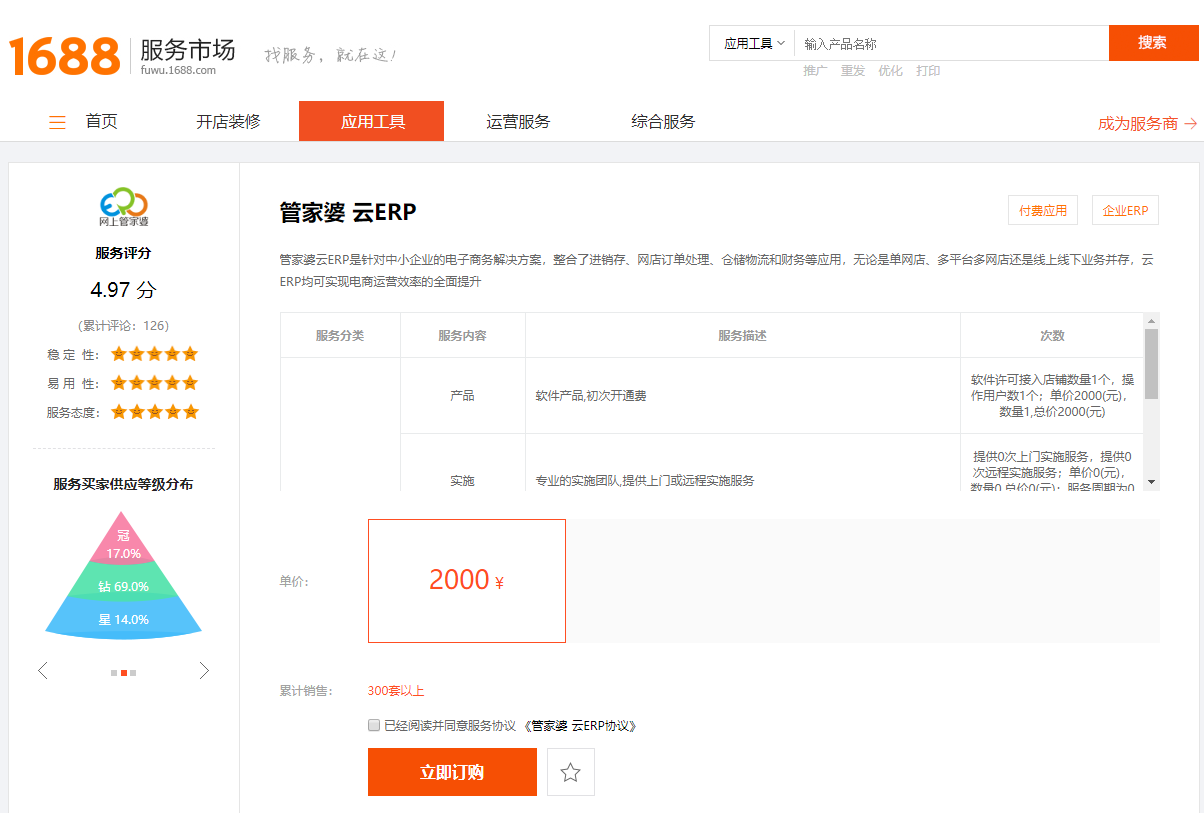Click the 服务内容 table header
Image resolution: width=1204 pixels, height=813 pixels.
[x=463, y=336]
